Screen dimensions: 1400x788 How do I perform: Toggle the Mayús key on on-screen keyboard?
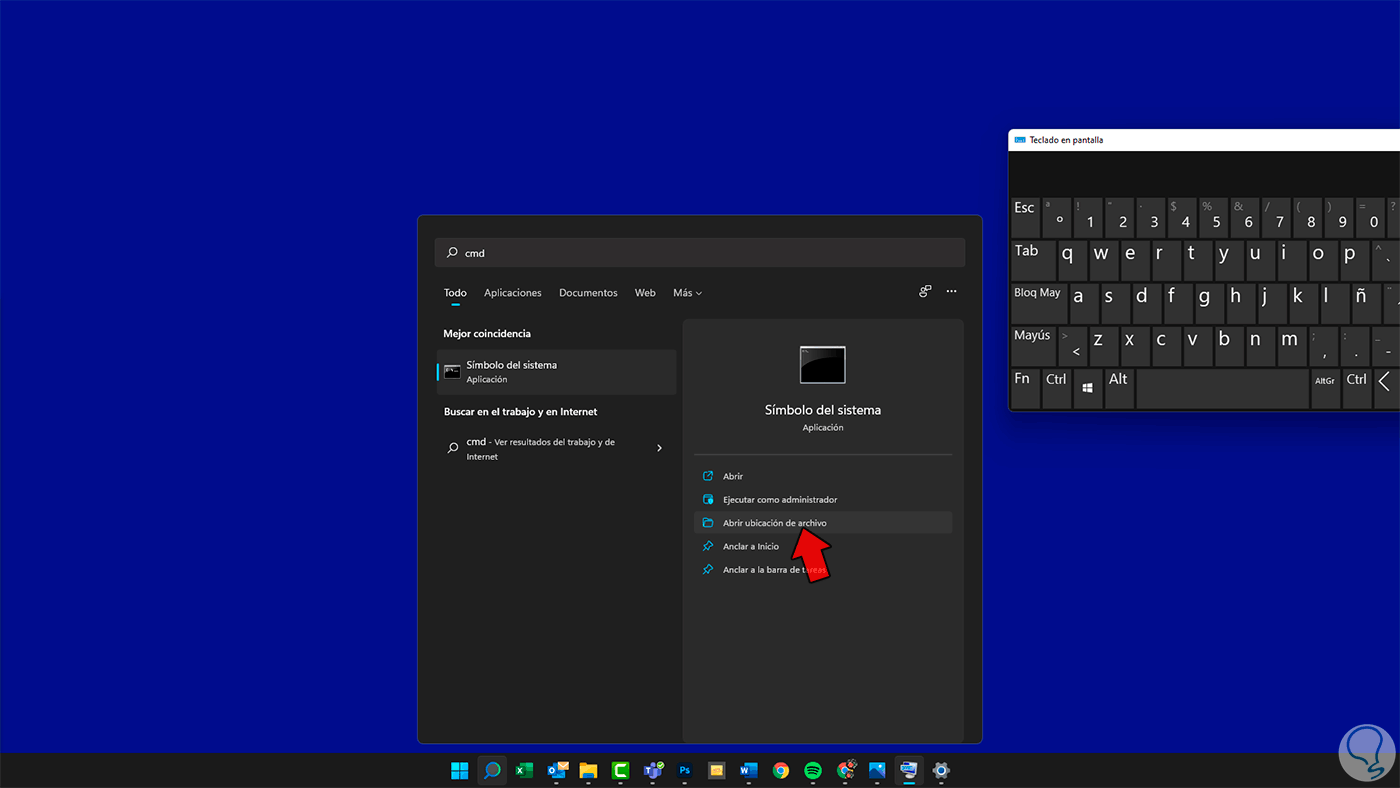(1032, 344)
